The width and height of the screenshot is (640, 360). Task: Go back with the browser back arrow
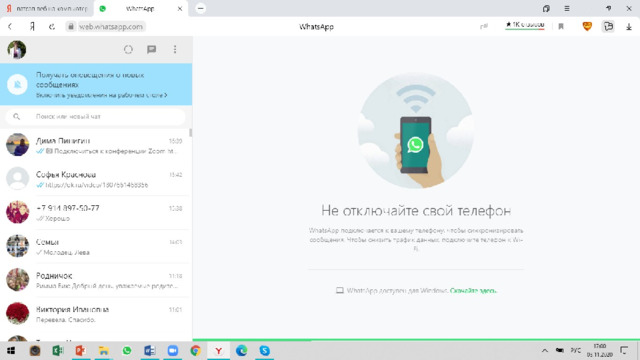(x=10, y=27)
